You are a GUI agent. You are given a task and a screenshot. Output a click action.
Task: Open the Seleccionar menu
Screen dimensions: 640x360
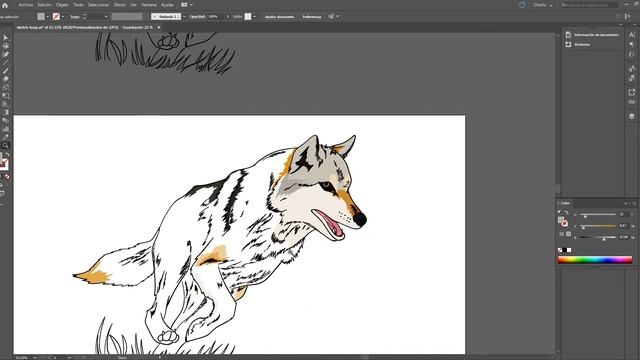(x=98, y=5)
